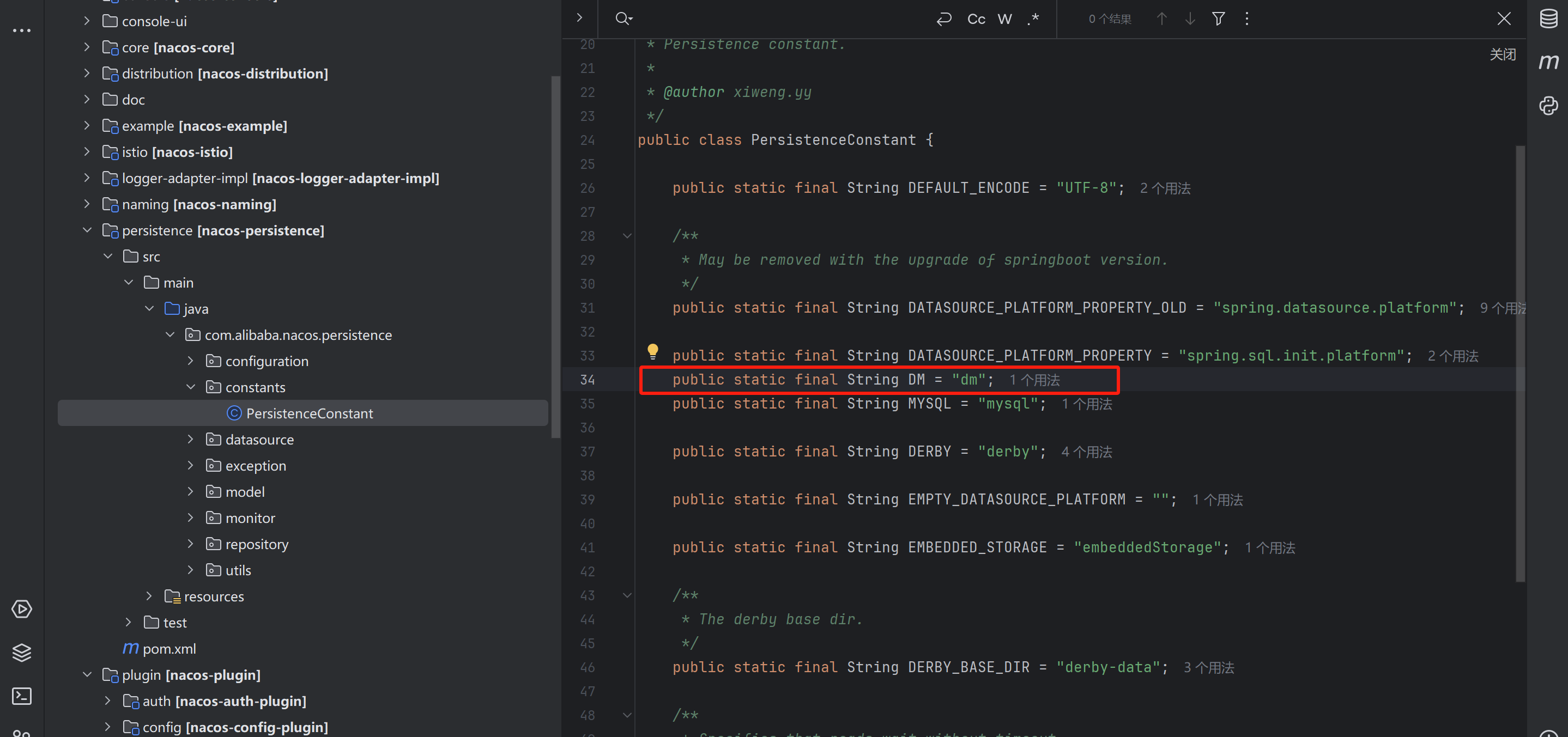
Task: Go to previous search occurrence arrow
Action: pyautogui.click(x=1161, y=19)
